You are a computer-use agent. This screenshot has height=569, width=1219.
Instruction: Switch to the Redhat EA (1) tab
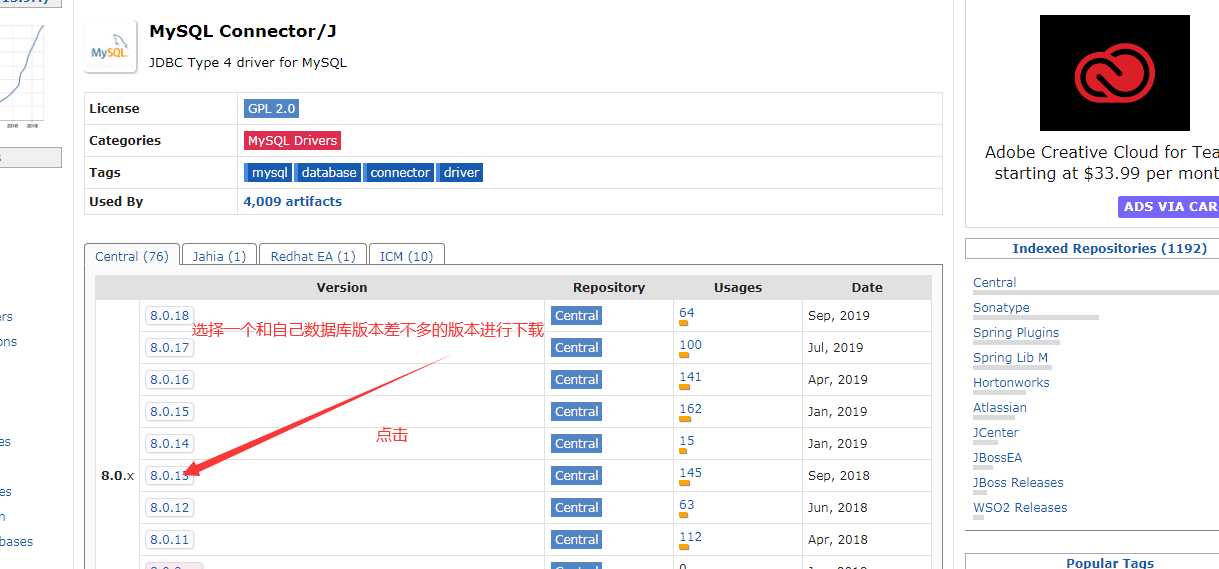(313, 256)
